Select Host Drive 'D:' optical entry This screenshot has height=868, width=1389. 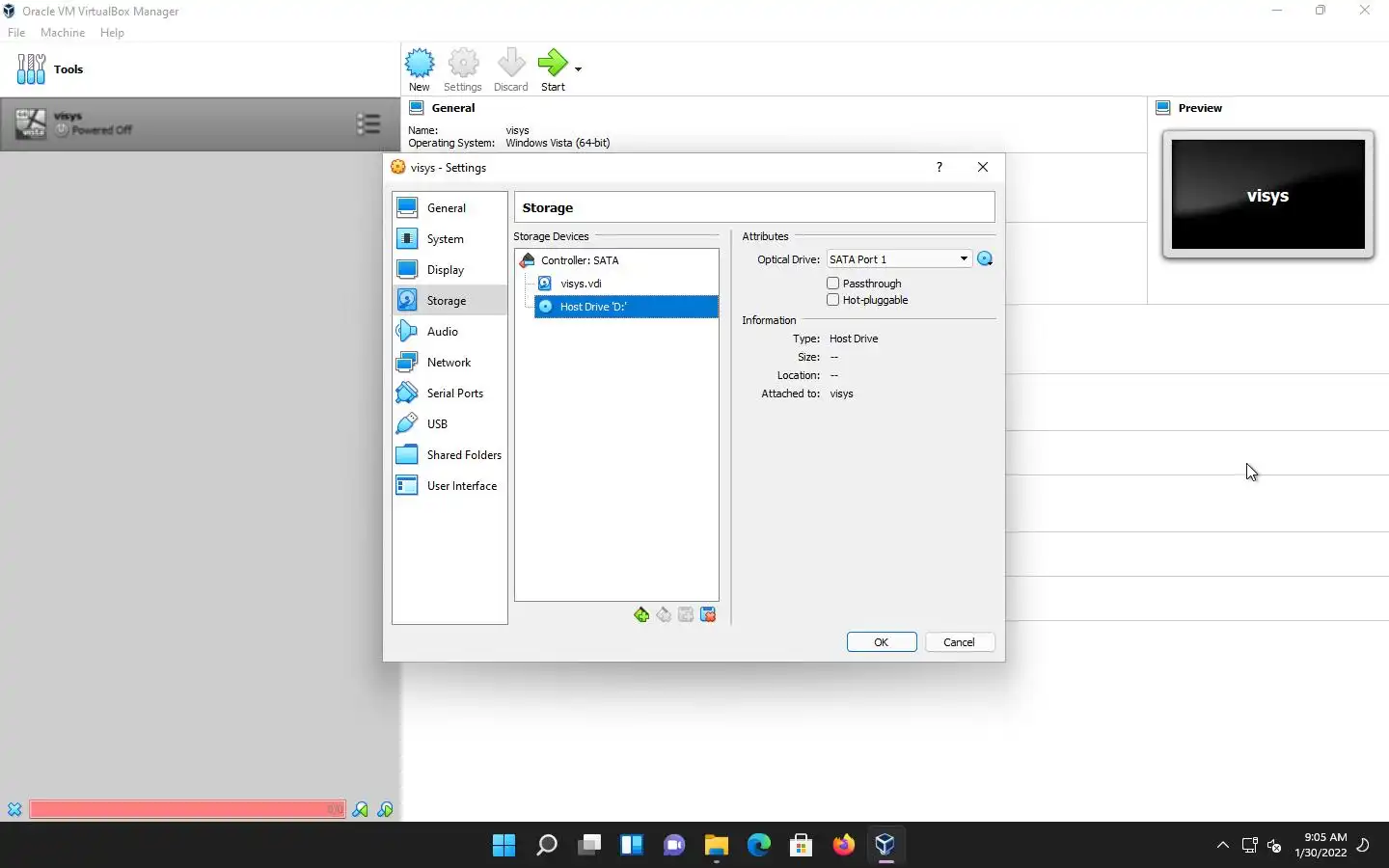coord(626,307)
